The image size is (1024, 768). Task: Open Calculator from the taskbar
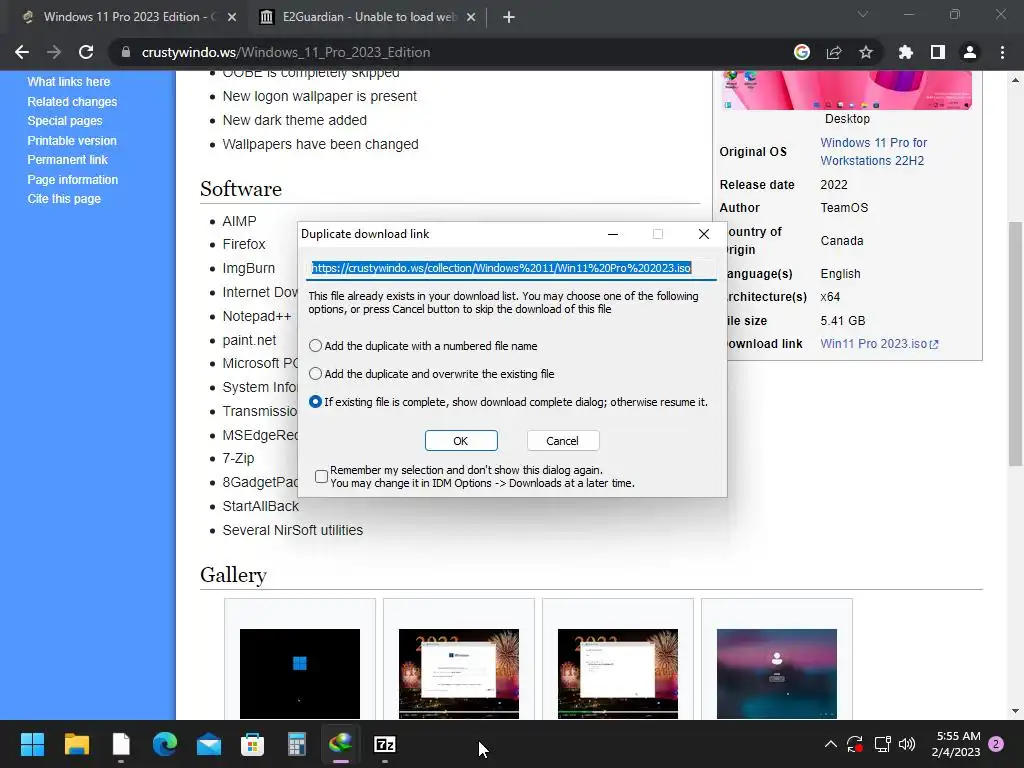[x=296, y=744]
